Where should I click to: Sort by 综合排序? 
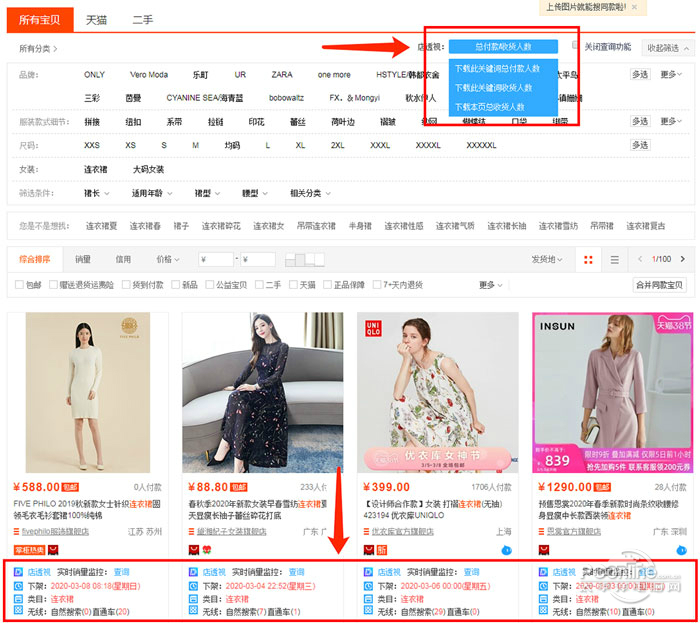click(34, 259)
